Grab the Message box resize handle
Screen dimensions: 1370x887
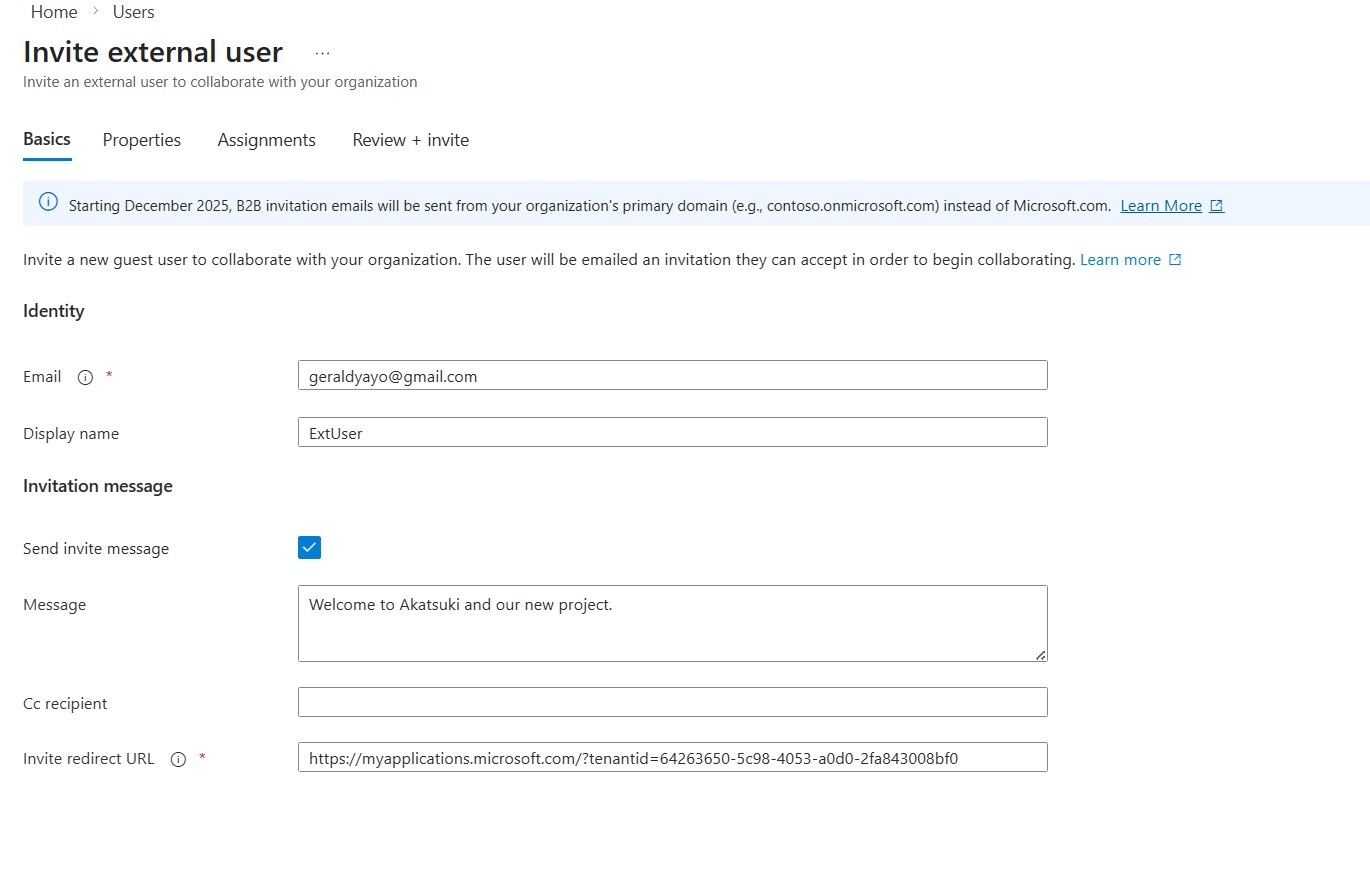1041,655
